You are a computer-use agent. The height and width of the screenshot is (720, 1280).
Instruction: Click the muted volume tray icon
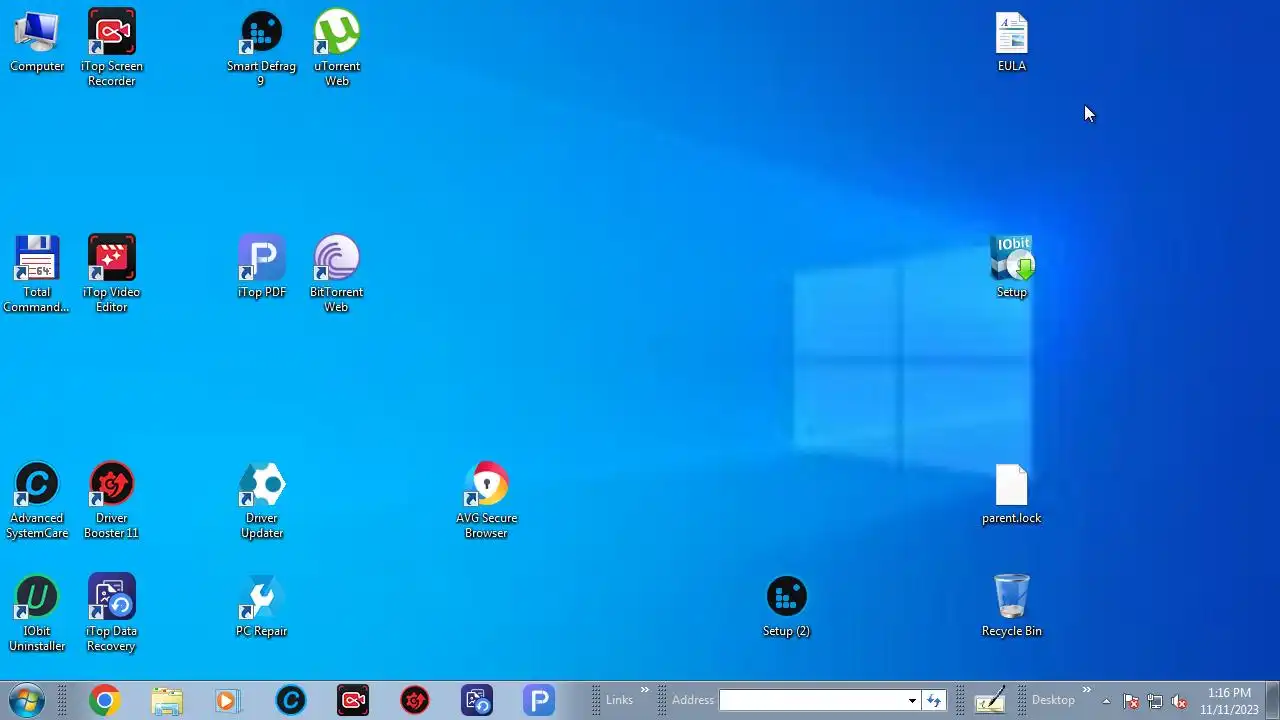(x=1179, y=701)
